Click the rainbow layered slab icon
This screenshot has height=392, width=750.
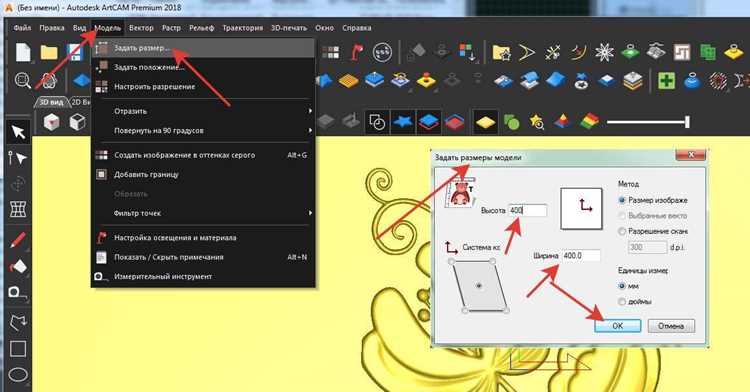589,121
